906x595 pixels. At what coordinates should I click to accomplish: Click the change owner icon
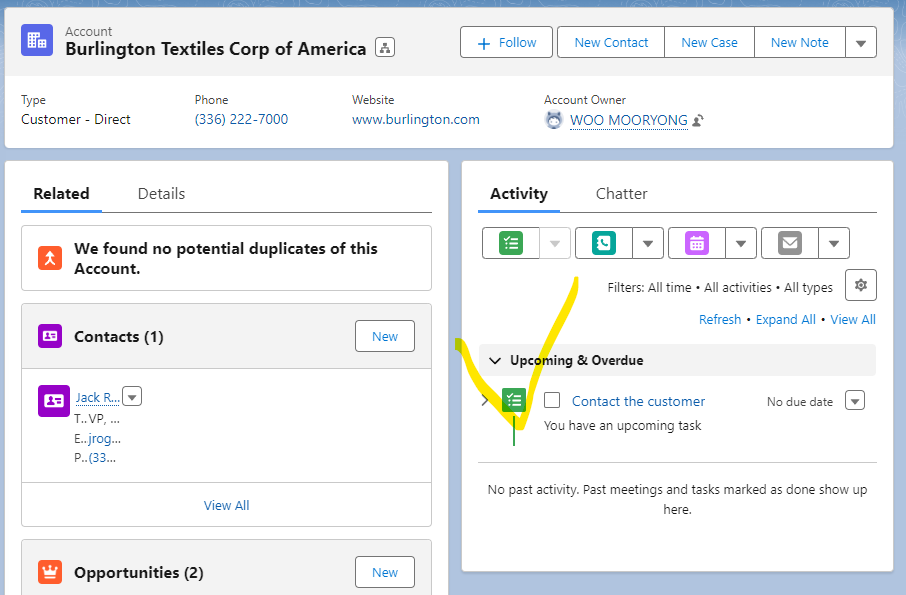[x=698, y=120]
